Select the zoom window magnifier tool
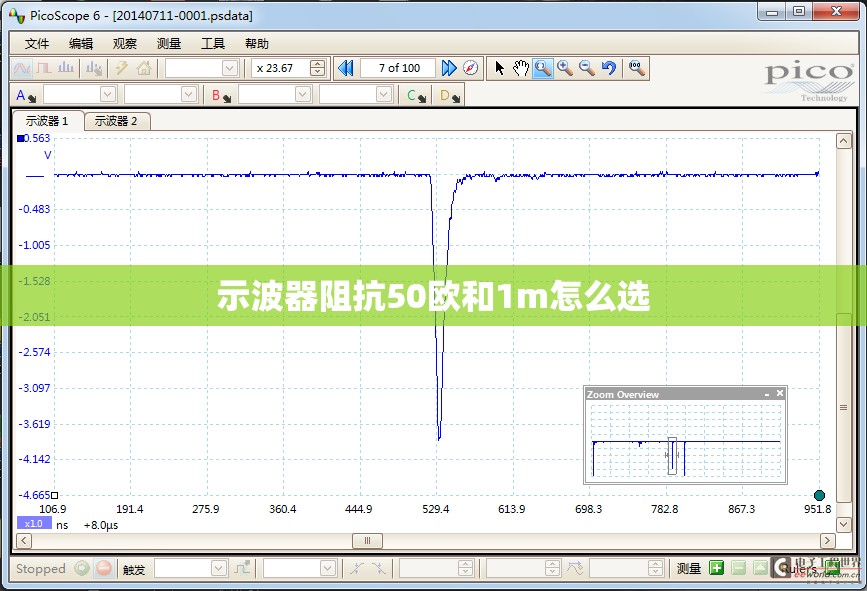 pos(543,68)
